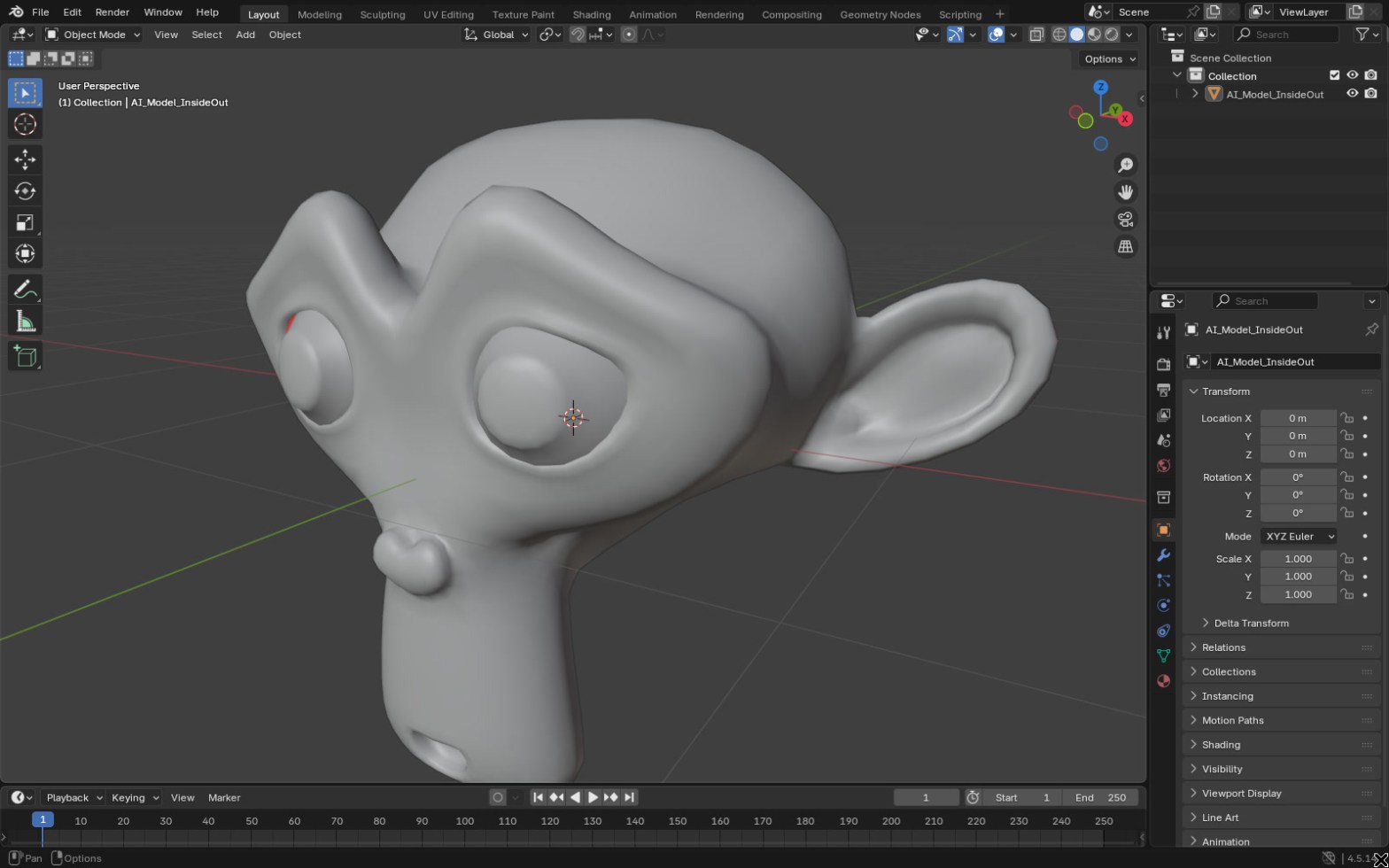Open the Tool properties tab
This screenshot has width=1389, height=868.
click(x=1163, y=332)
